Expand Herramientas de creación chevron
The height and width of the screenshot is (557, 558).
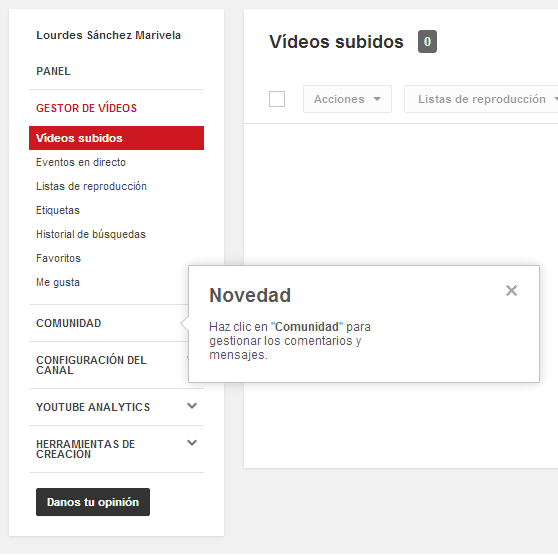tap(192, 443)
